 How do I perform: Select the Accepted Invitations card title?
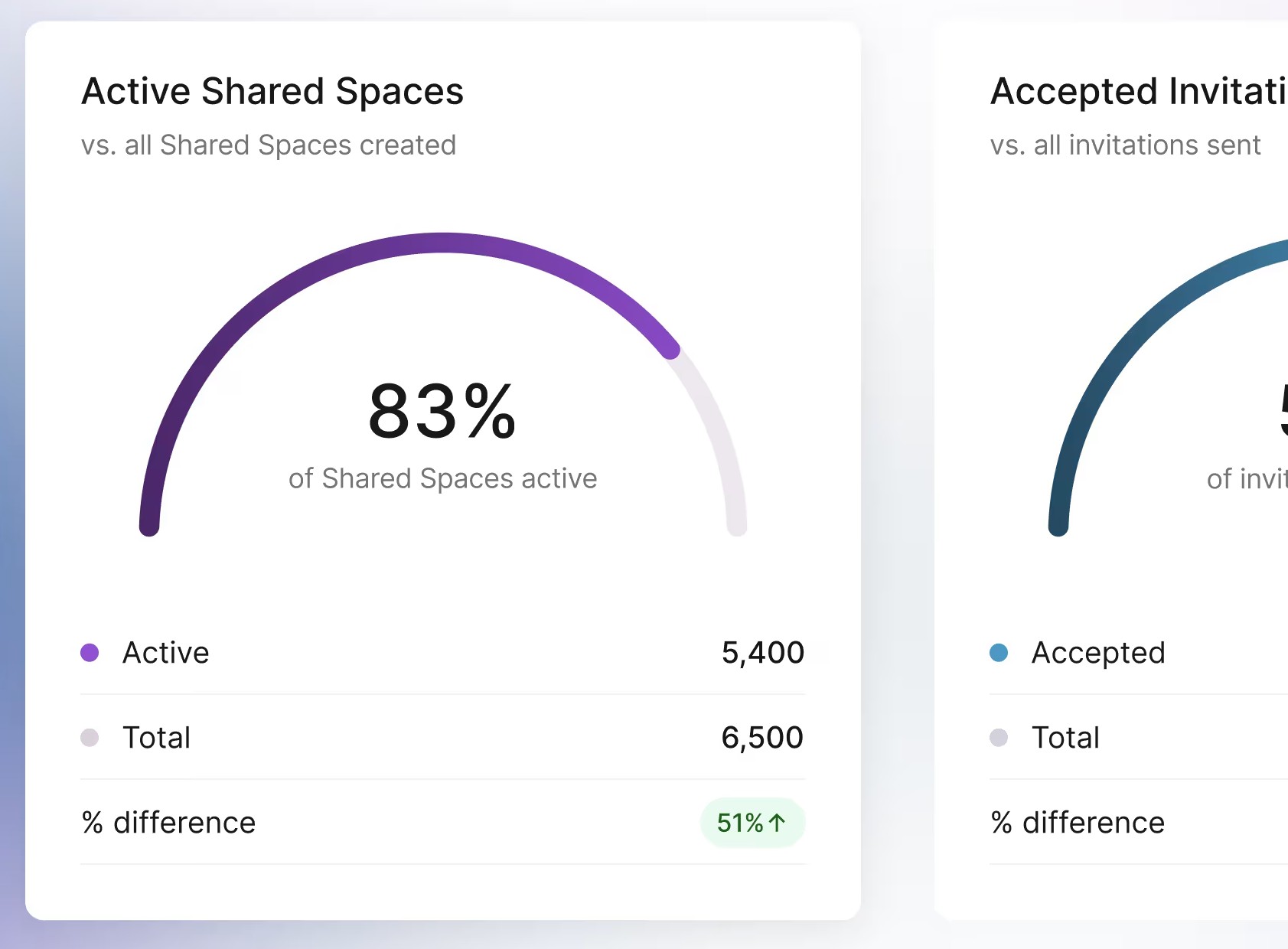[1139, 91]
